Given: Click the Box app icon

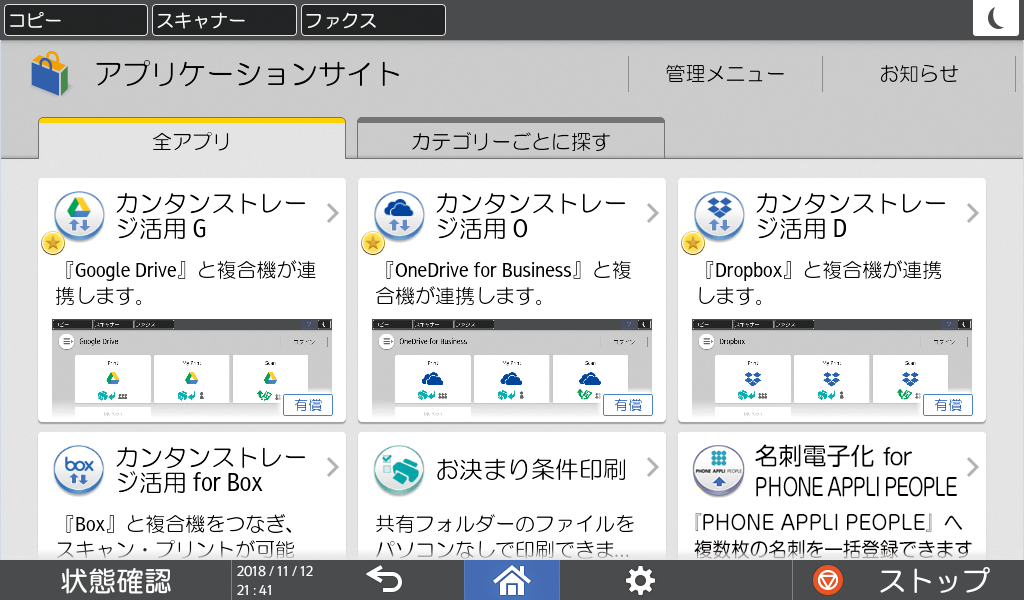Looking at the screenshot, I should point(78,470).
